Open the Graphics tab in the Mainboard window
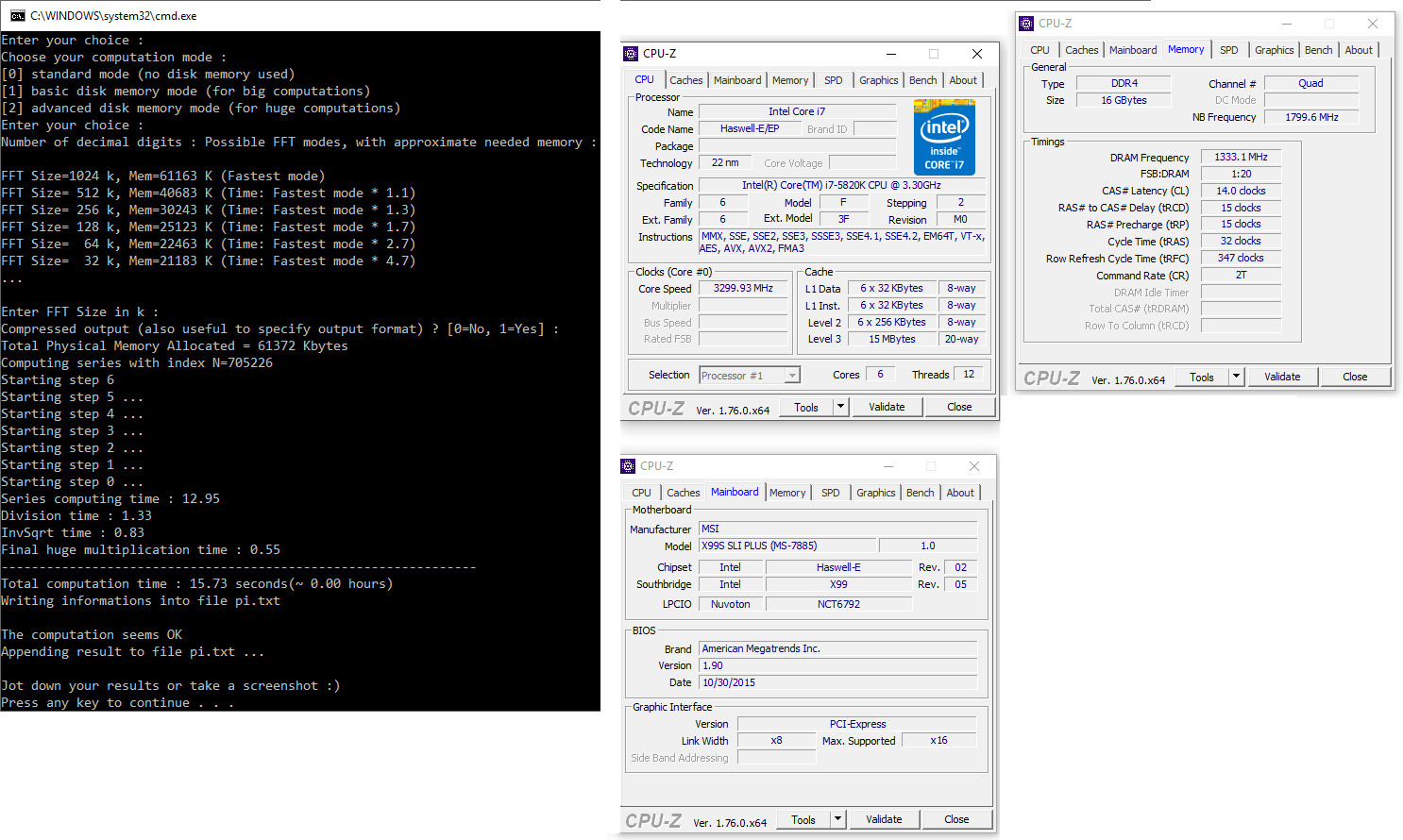This screenshot has width=1403, height=840. 876,493
